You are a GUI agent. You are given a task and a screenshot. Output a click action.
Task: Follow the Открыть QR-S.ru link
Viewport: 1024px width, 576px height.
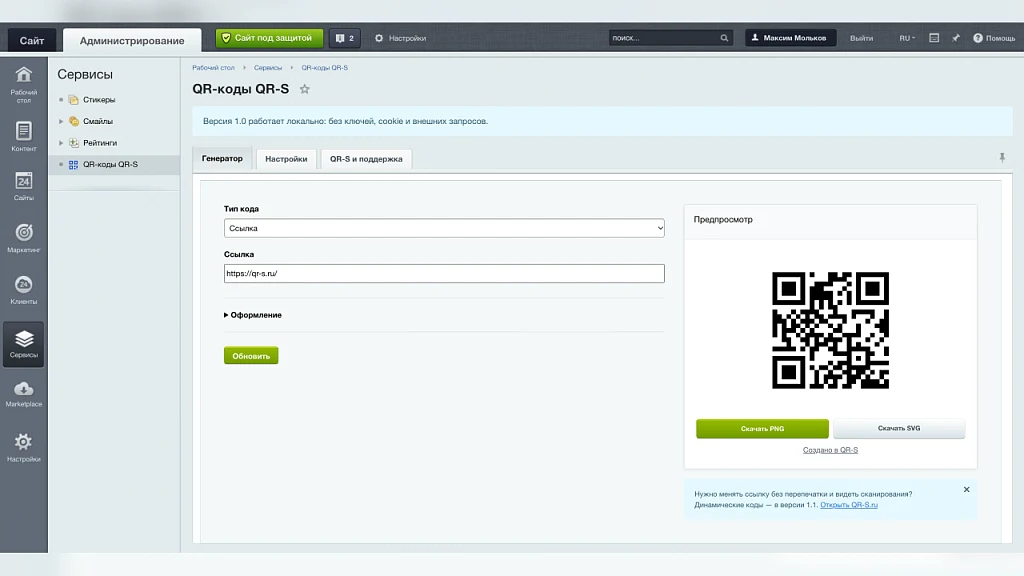tap(849, 505)
